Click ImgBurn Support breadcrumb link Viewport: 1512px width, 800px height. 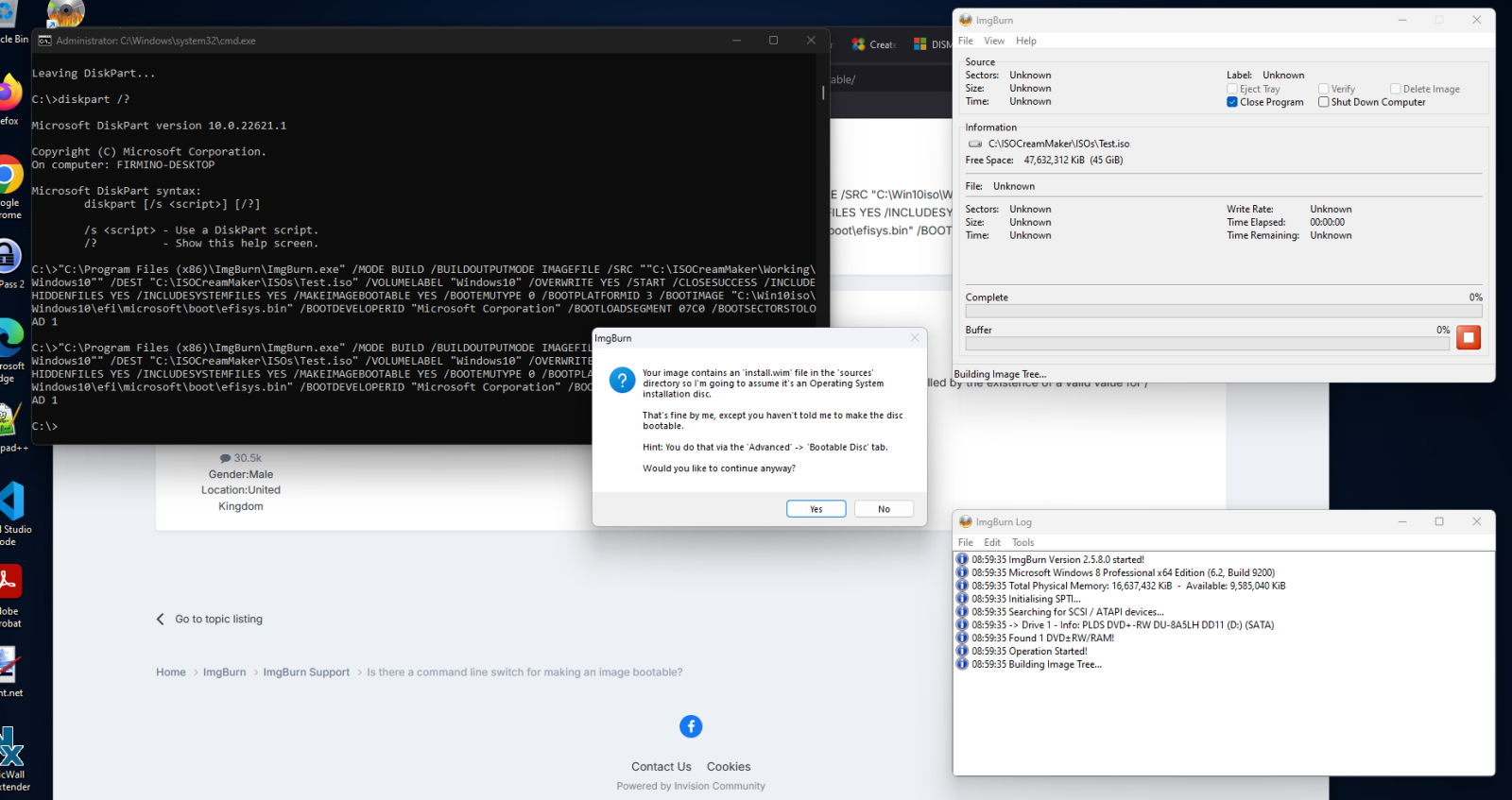(x=306, y=672)
